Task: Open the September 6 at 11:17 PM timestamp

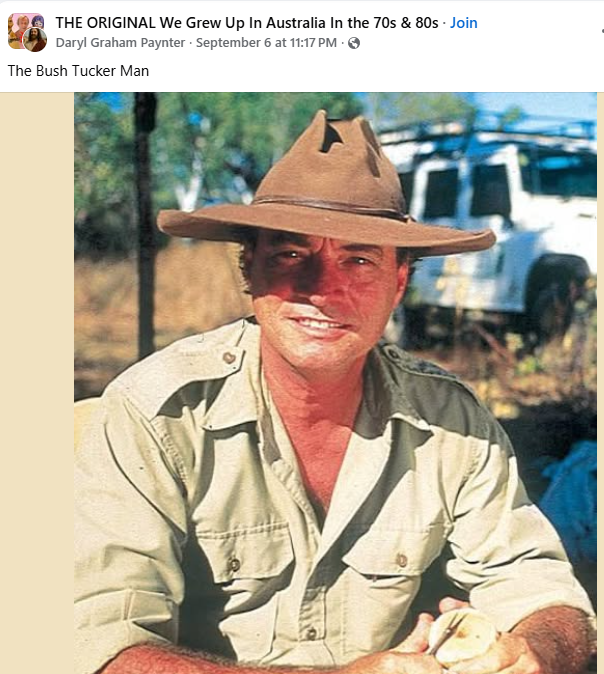Action: [266, 43]
